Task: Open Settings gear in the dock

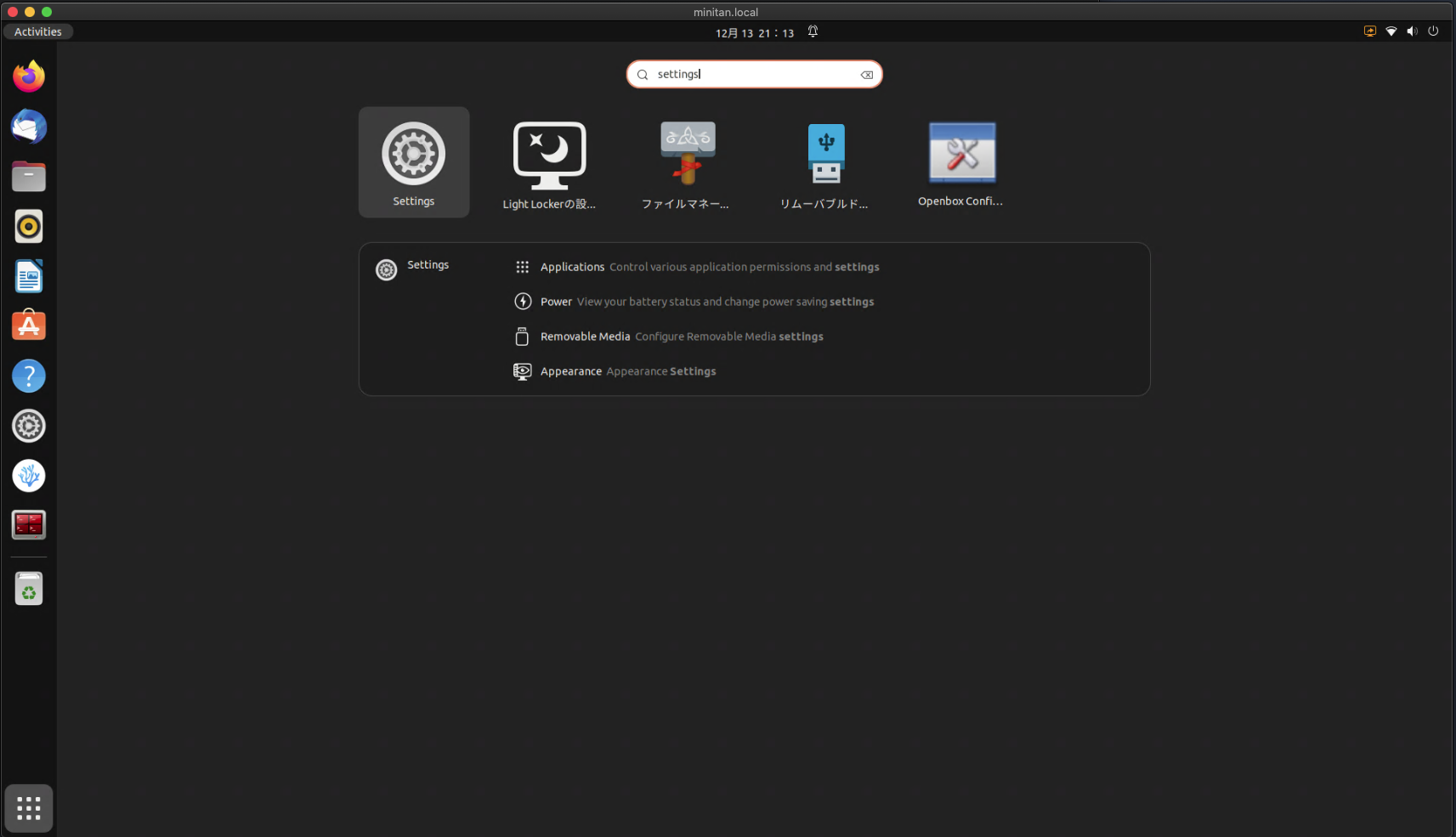Action: click(x=29, y=426)
